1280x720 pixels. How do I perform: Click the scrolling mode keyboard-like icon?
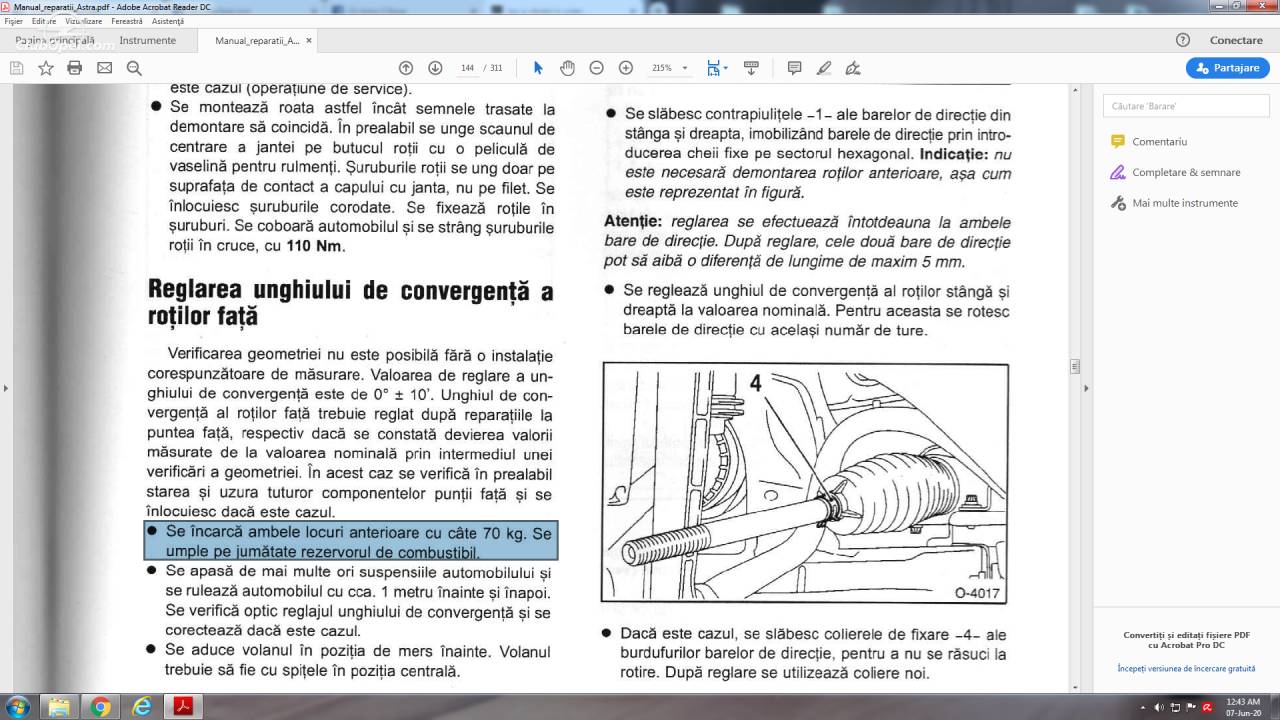click(751, 68)
